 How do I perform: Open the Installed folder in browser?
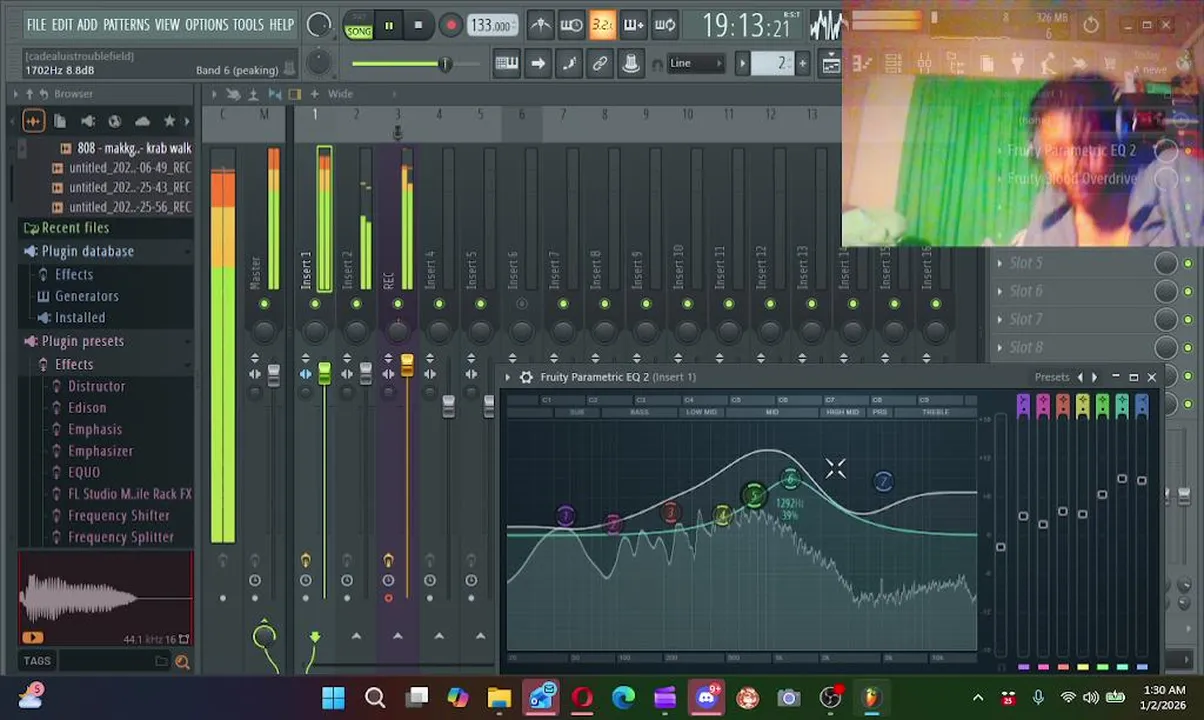80,318
